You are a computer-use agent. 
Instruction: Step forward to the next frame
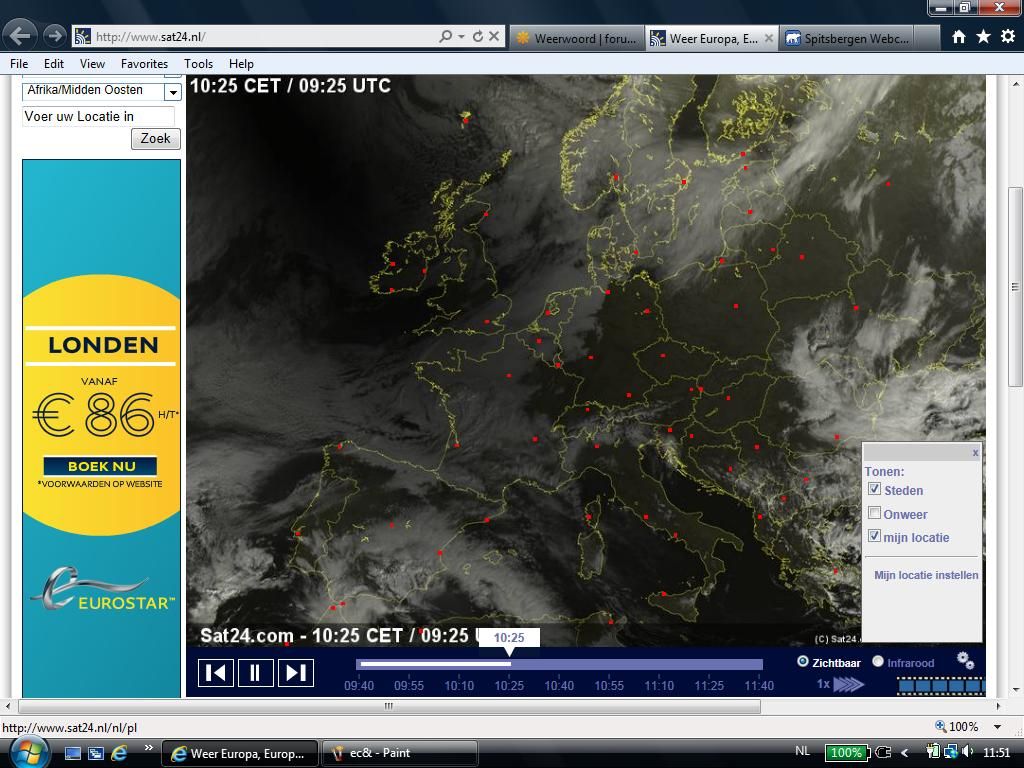(296, 673)
